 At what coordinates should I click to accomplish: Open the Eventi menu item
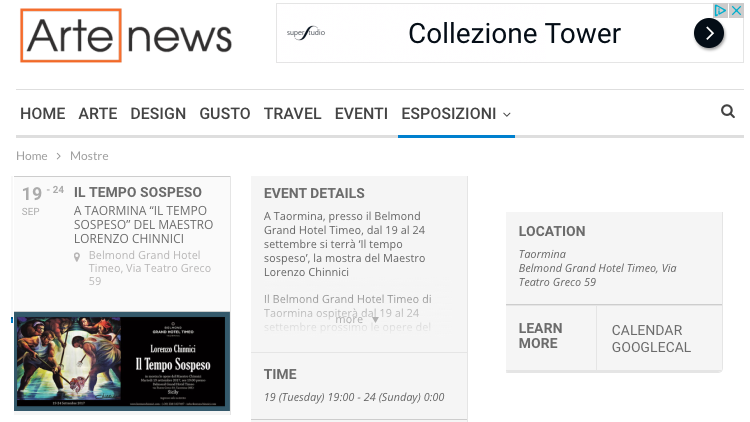click(x=361, y=114)
